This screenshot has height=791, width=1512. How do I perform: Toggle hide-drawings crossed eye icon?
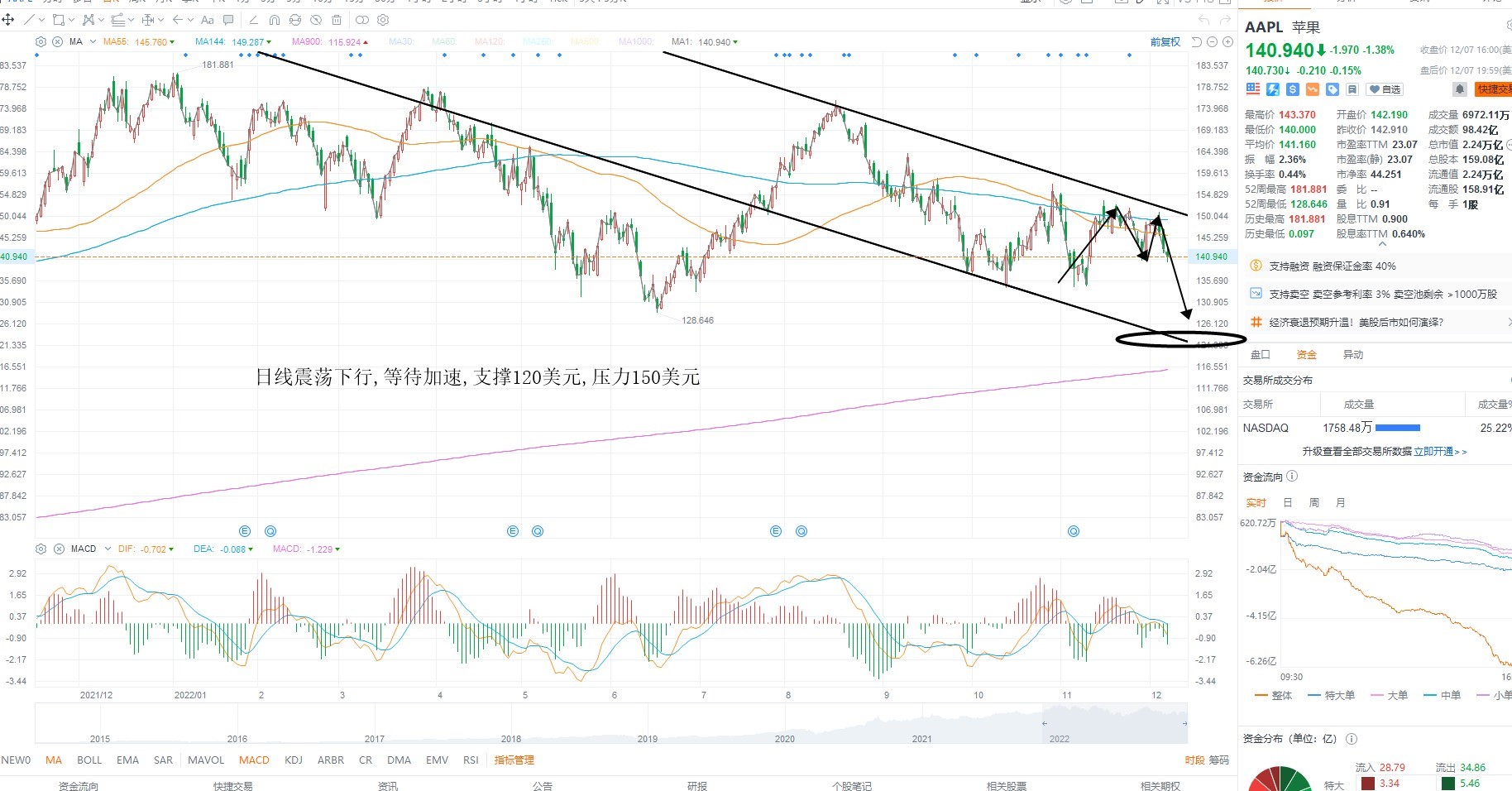[x=316, y=20]
